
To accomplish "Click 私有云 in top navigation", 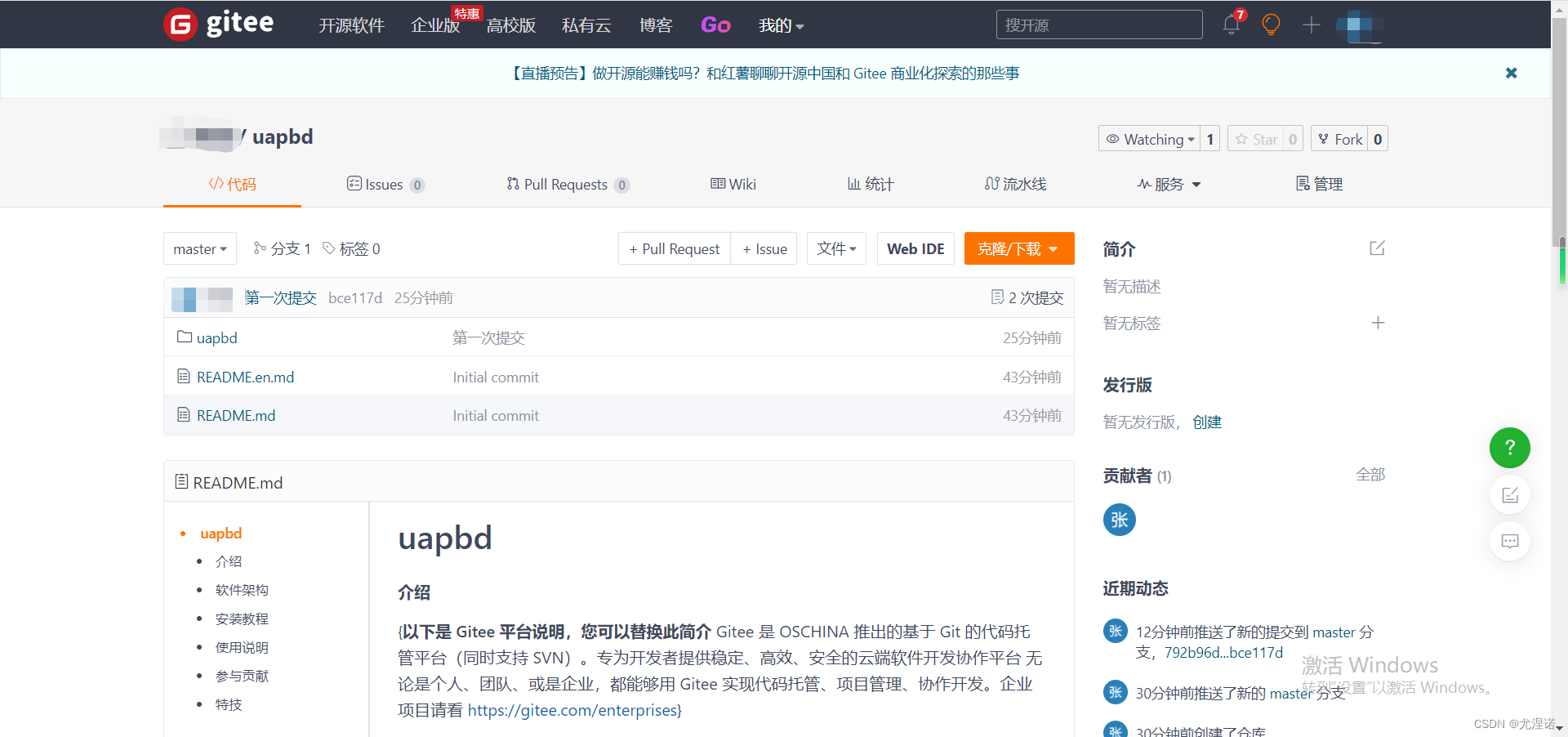I will tap(586, 25).
